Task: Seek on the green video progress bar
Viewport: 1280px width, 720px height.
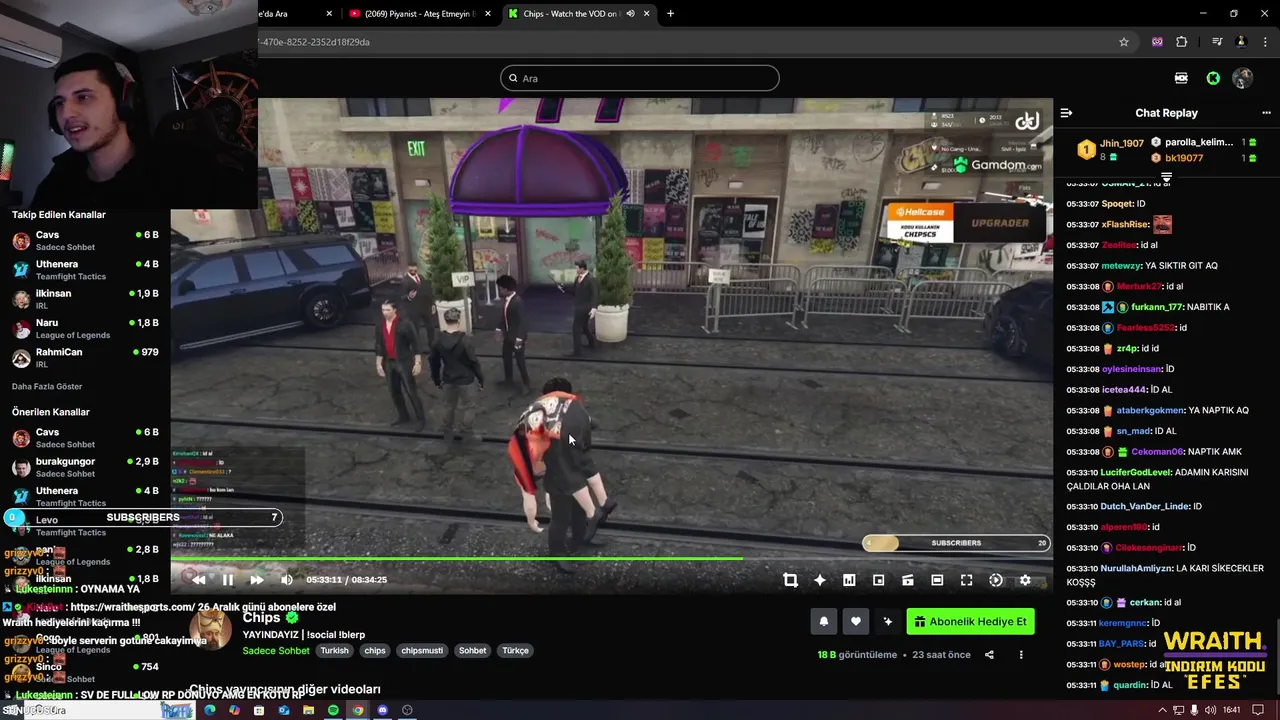Action: pyautogui.click(x=611, y=560)
